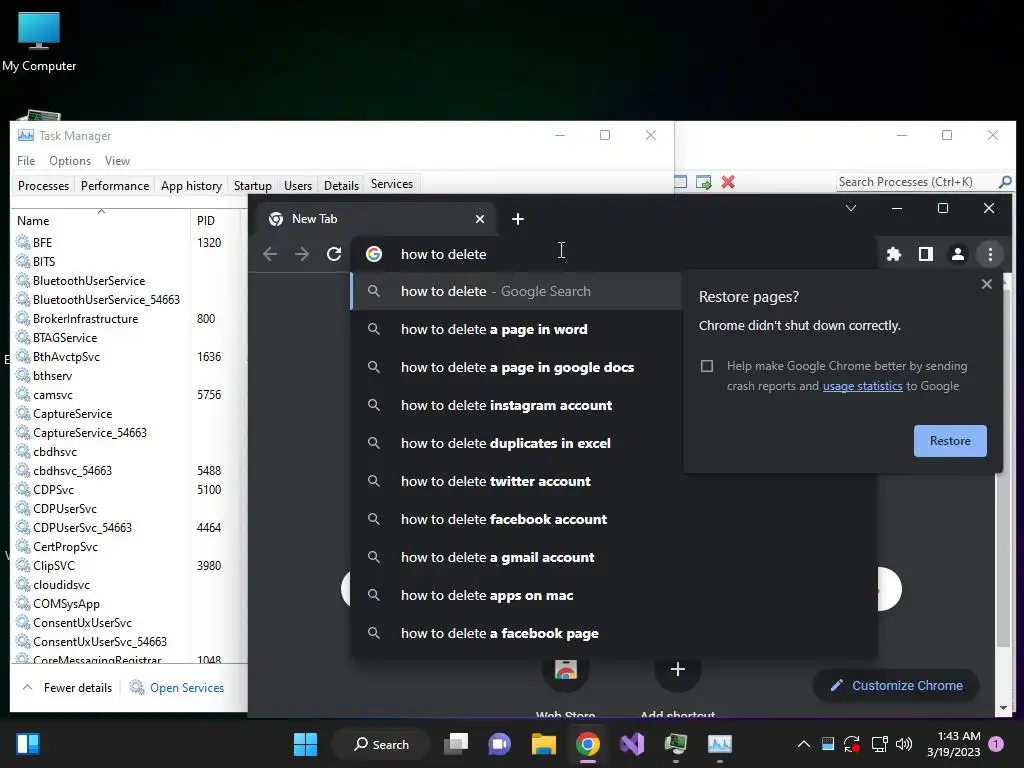Click Customize Chrome button

(896, 686)
